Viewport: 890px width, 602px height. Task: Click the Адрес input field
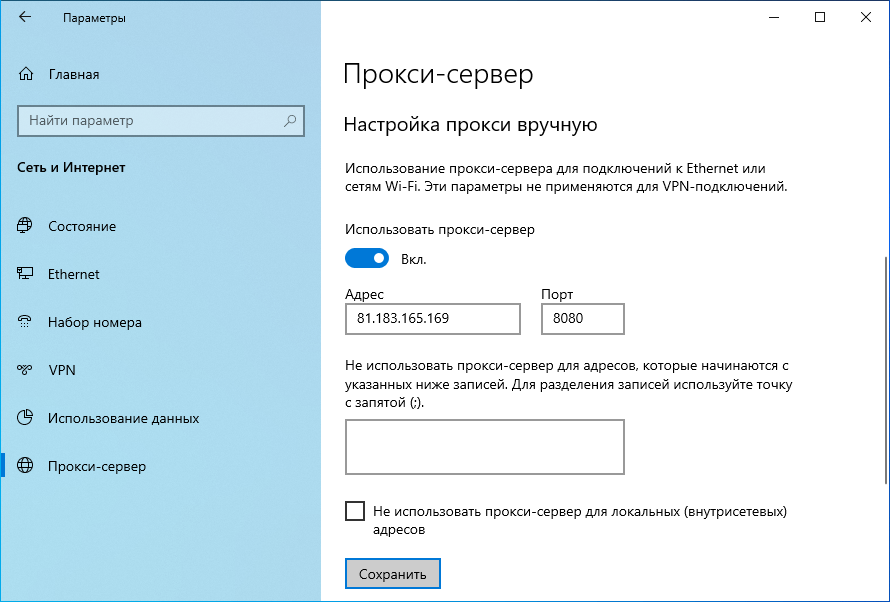(x=433, y=318)
